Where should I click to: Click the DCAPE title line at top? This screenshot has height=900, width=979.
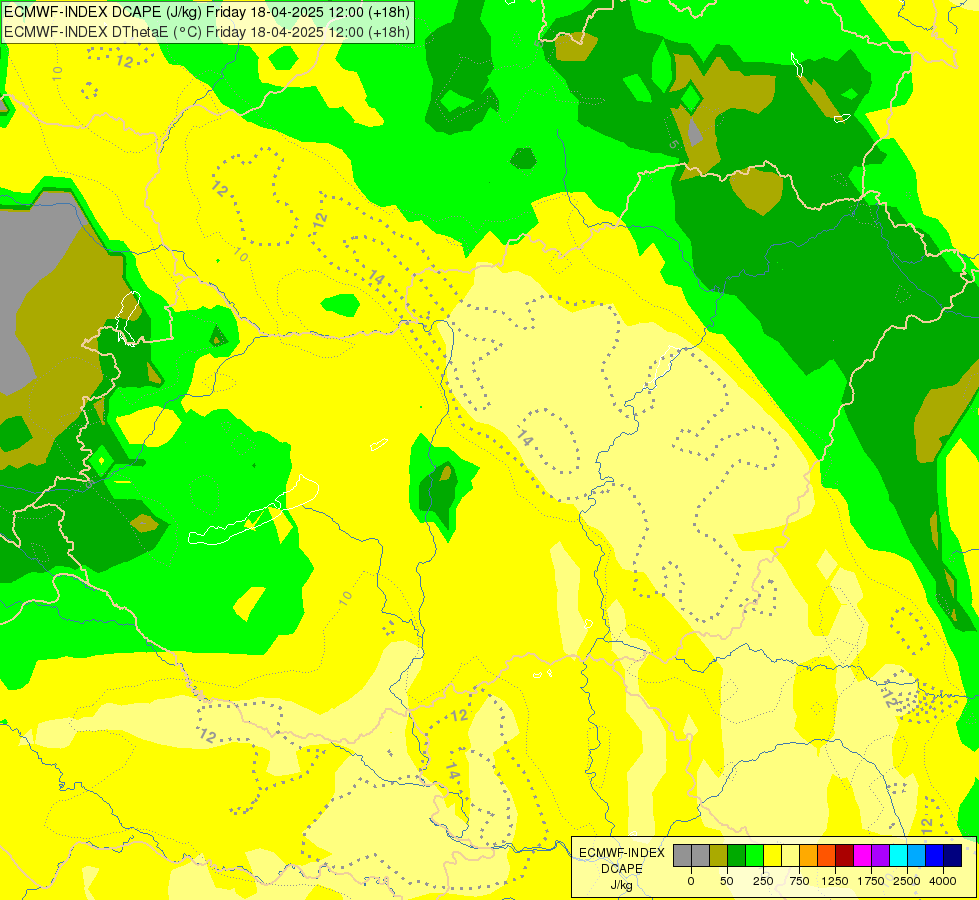pyautogui.click(x=207, y=12)
